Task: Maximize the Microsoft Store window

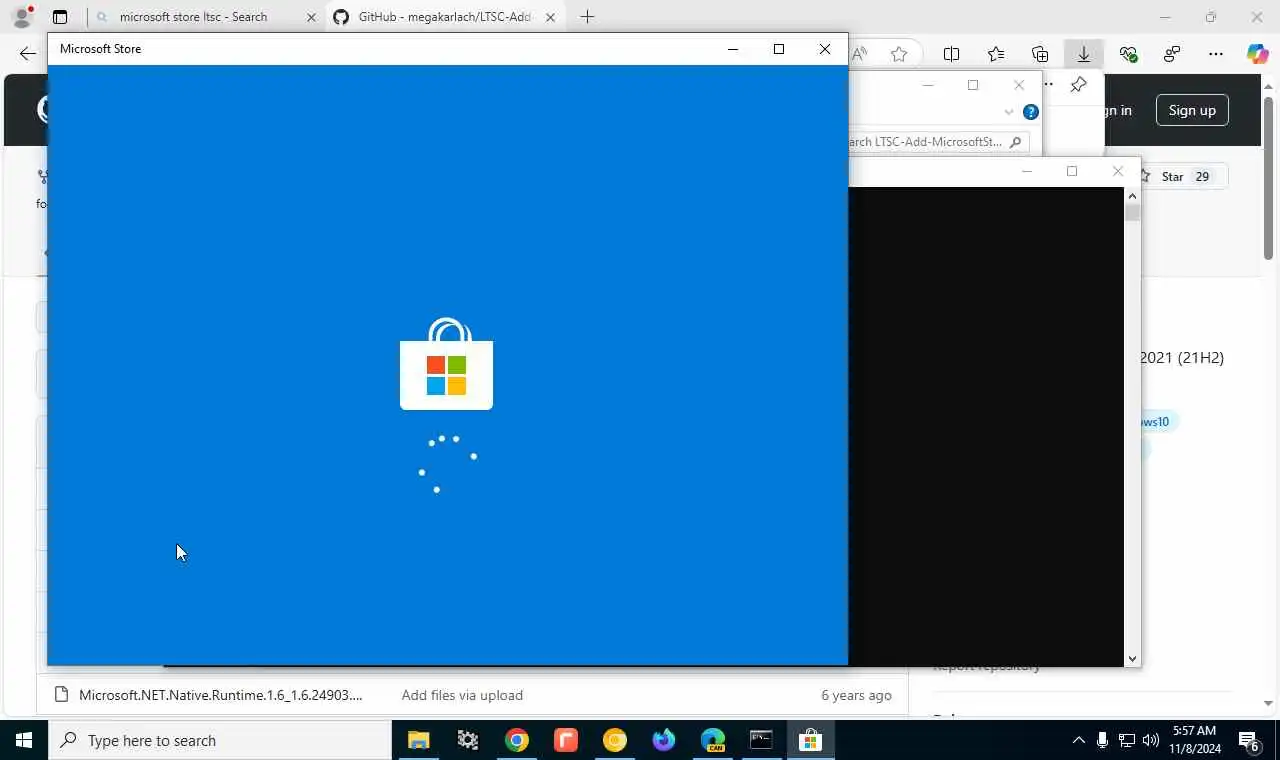Action: [779, 49]
